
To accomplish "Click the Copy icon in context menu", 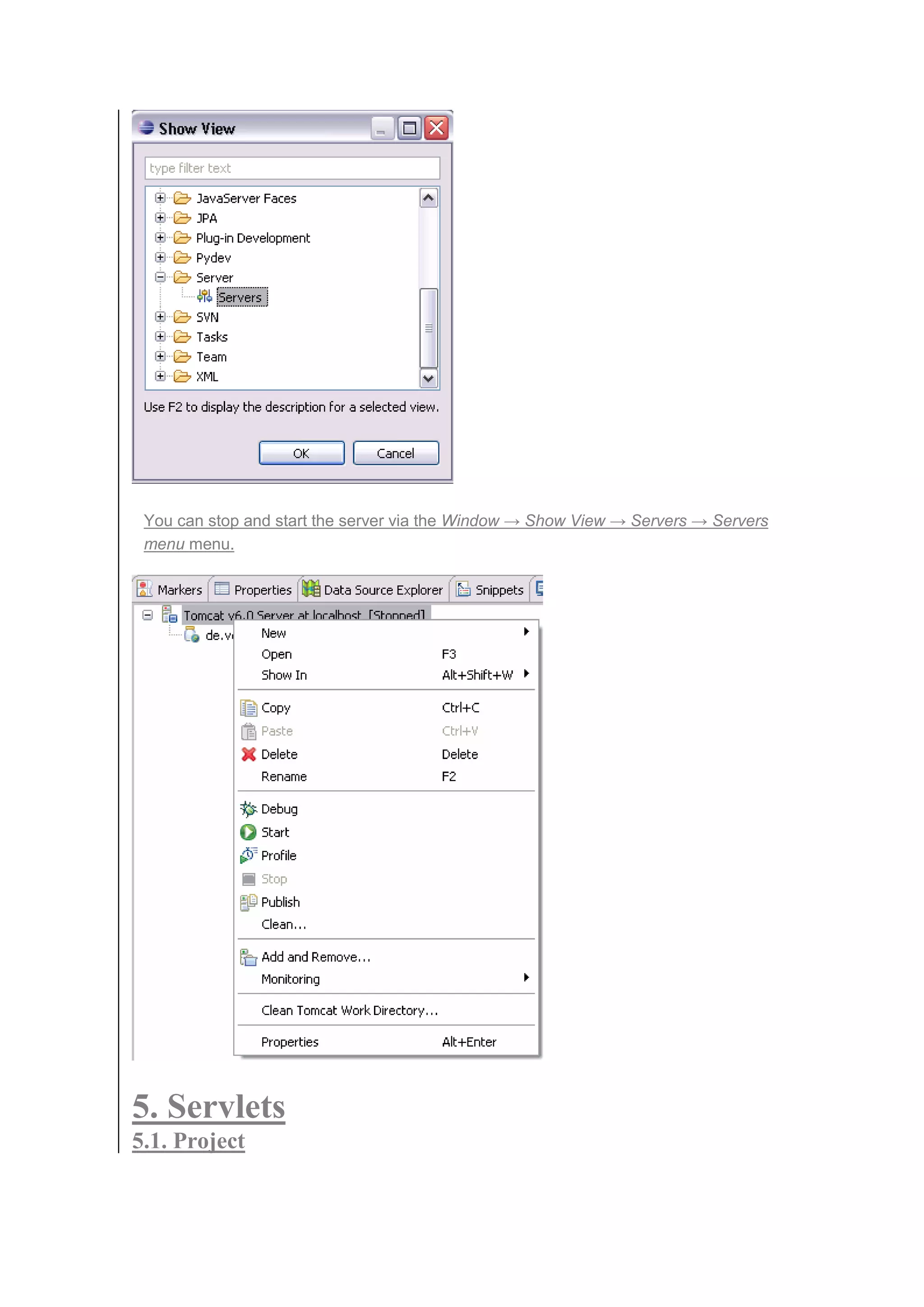I will 249,708.
